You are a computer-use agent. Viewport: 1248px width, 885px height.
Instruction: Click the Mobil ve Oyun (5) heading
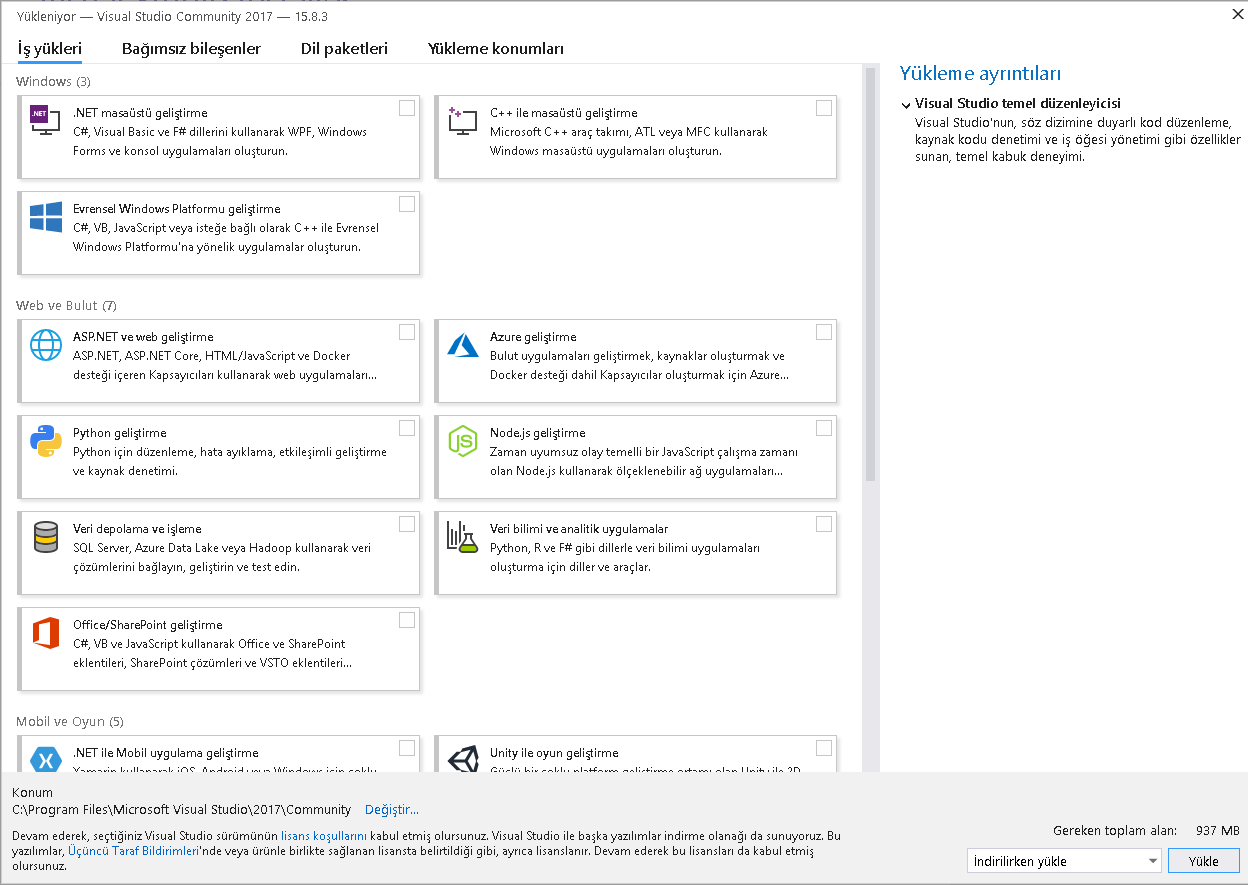(70, 721)
